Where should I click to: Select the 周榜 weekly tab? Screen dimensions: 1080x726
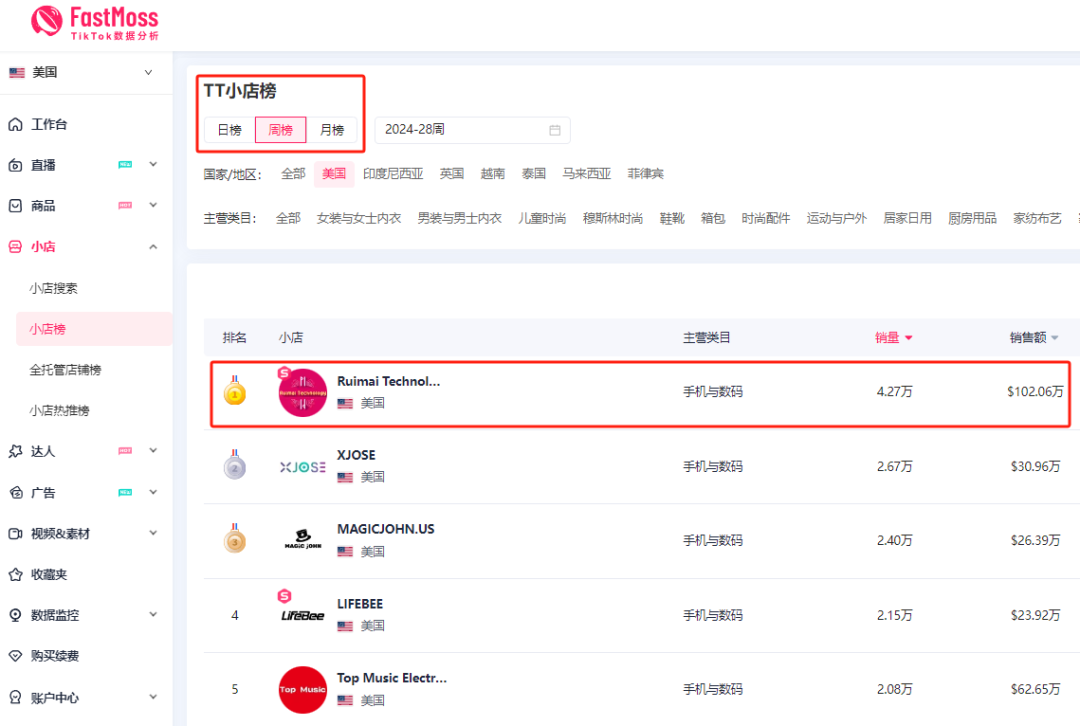[280, 129]
